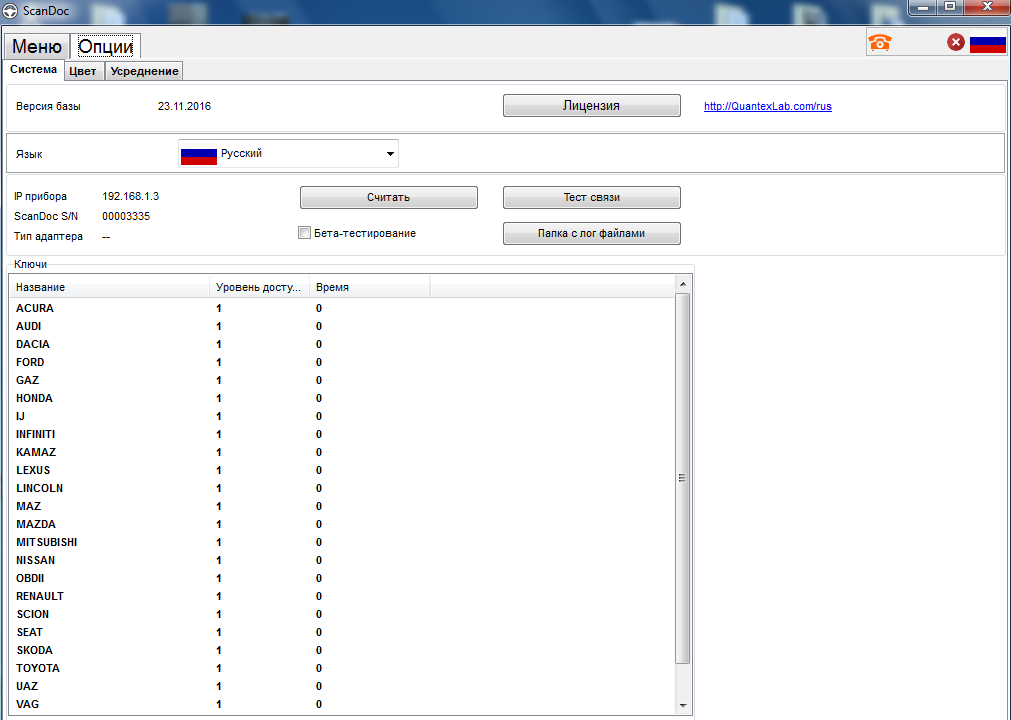Switch to the Цвет sub-tab
This screenshot has width=1011, height=720.
coord(83,71)
